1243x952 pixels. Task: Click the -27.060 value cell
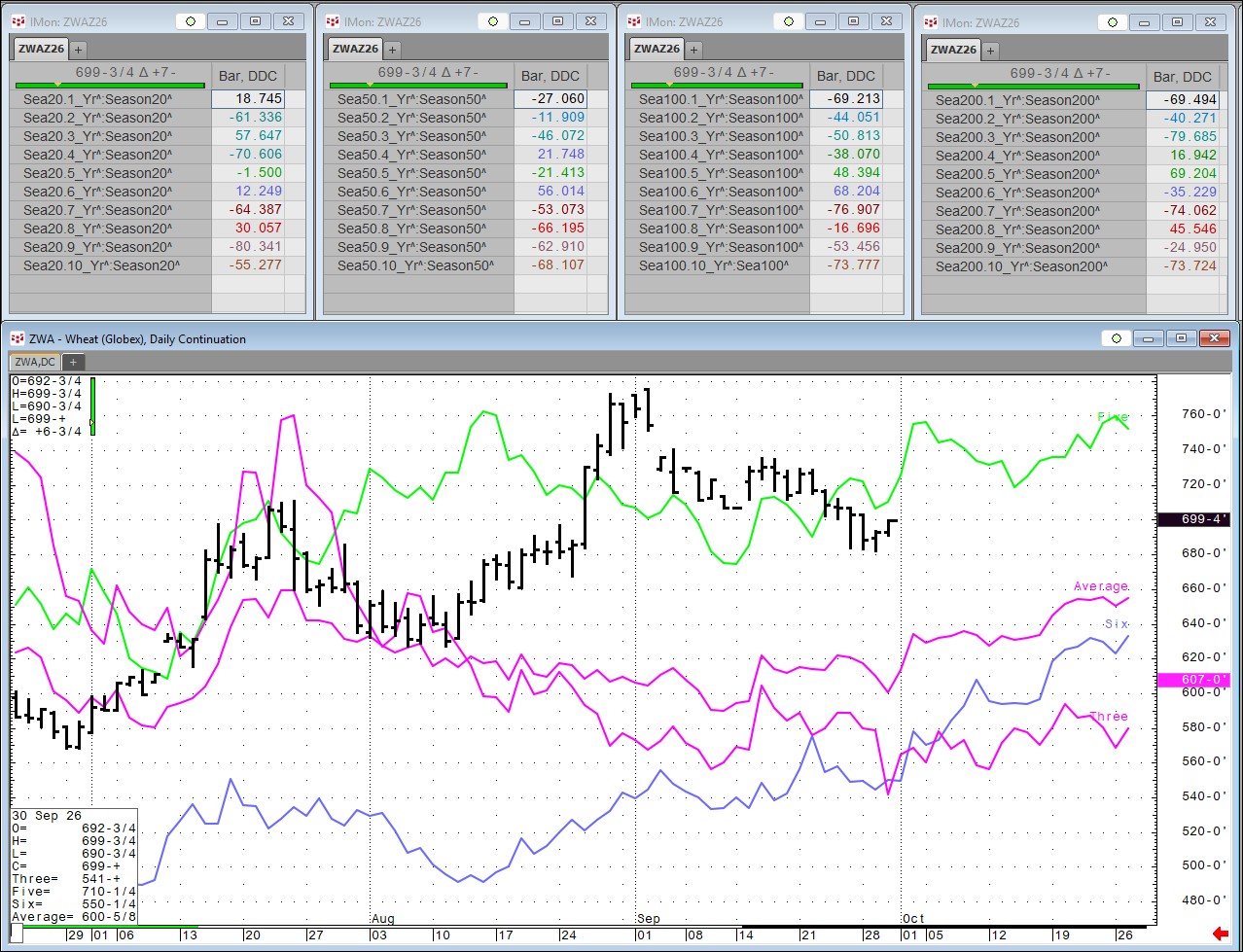coord(551,98)
